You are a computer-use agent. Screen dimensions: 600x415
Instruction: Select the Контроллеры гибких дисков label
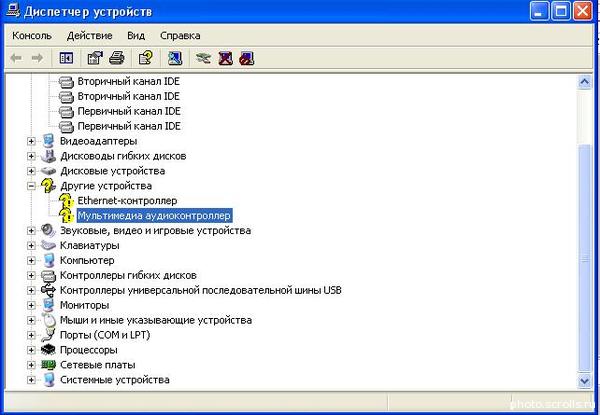[128, 275]
